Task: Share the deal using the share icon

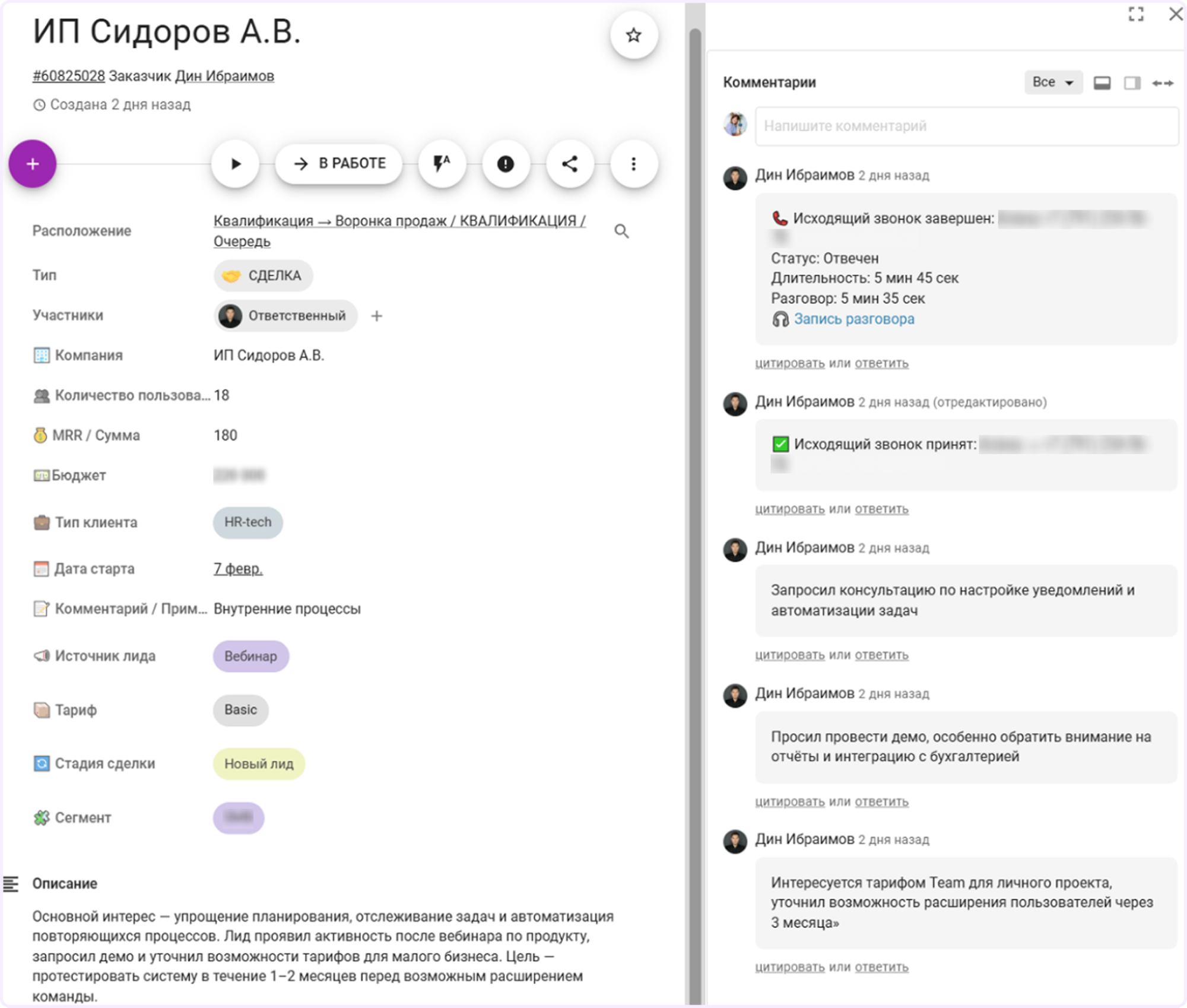Action: click(570, 164)
